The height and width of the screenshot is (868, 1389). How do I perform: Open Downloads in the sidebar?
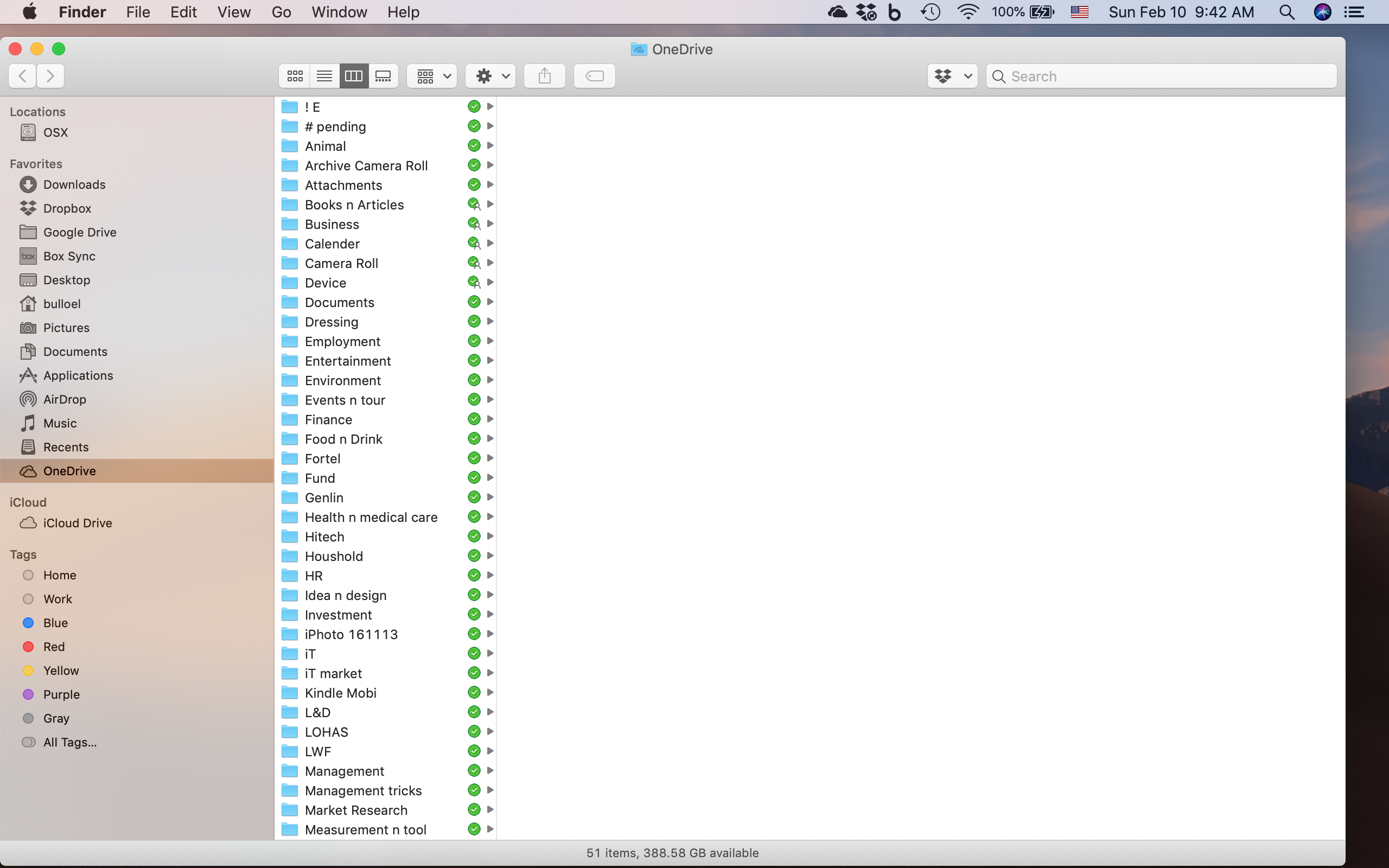click(x=137, y=184)
